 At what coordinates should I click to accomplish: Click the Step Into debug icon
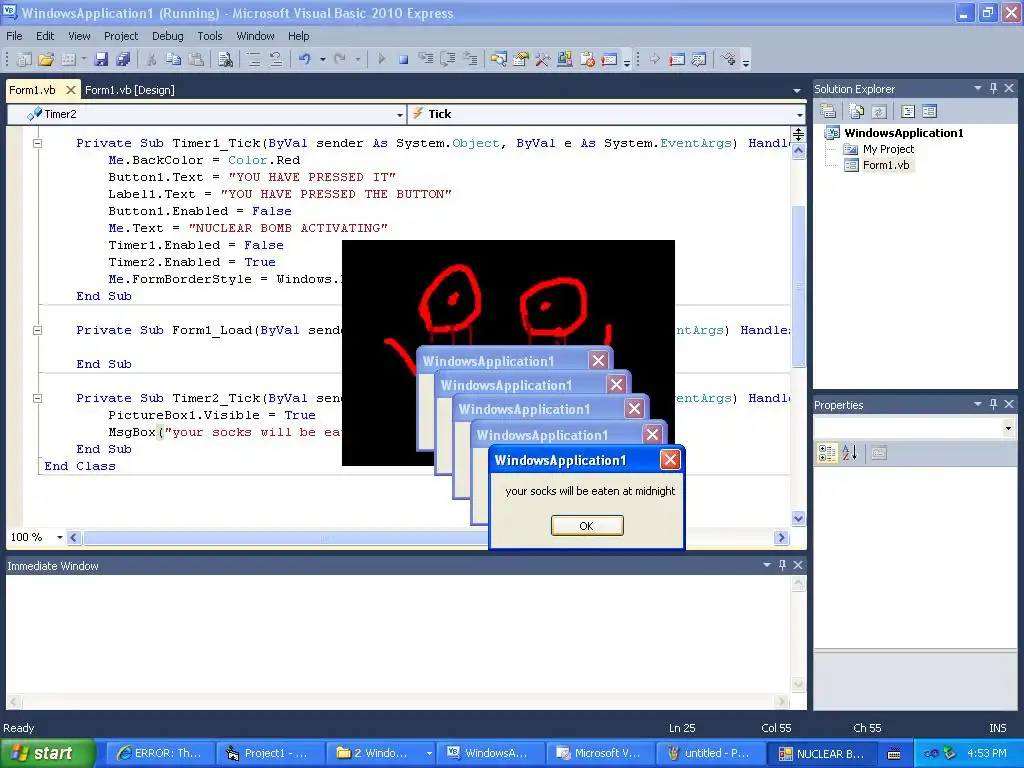(x=426, y=59)
